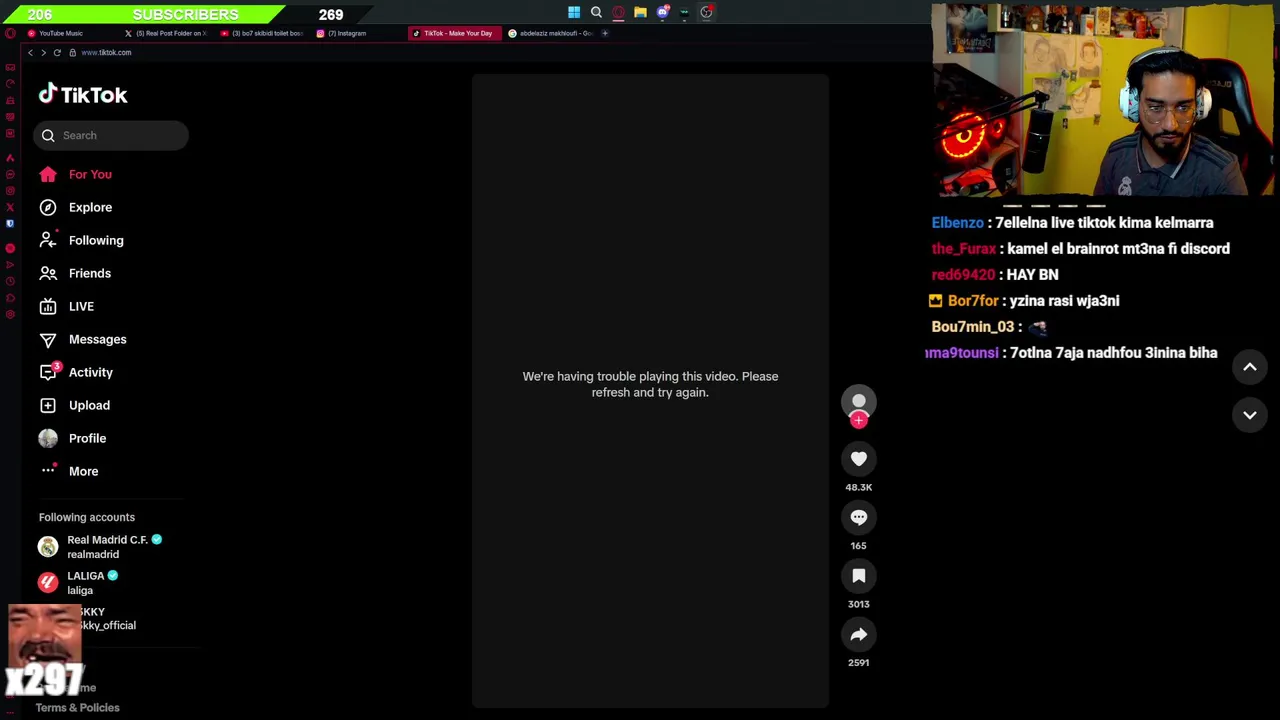Expand the More options menu
The height and width of the screenshot is (720, 1280).
(x=68, y=471)
